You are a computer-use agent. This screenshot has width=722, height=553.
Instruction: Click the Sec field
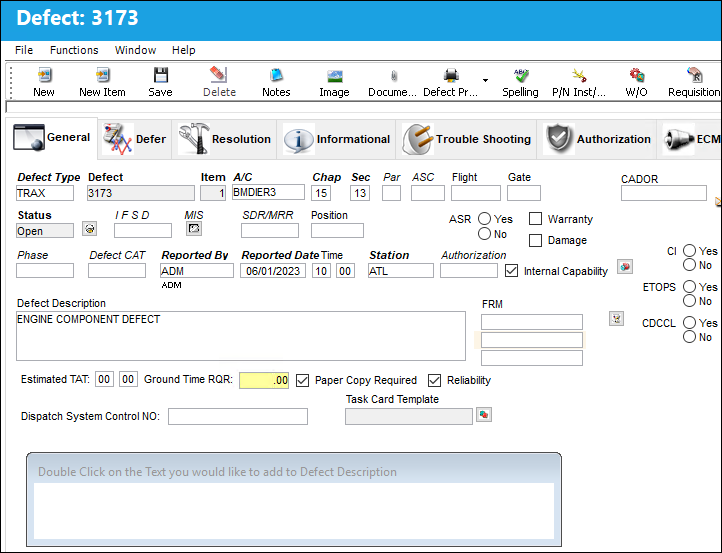point(360,193)
